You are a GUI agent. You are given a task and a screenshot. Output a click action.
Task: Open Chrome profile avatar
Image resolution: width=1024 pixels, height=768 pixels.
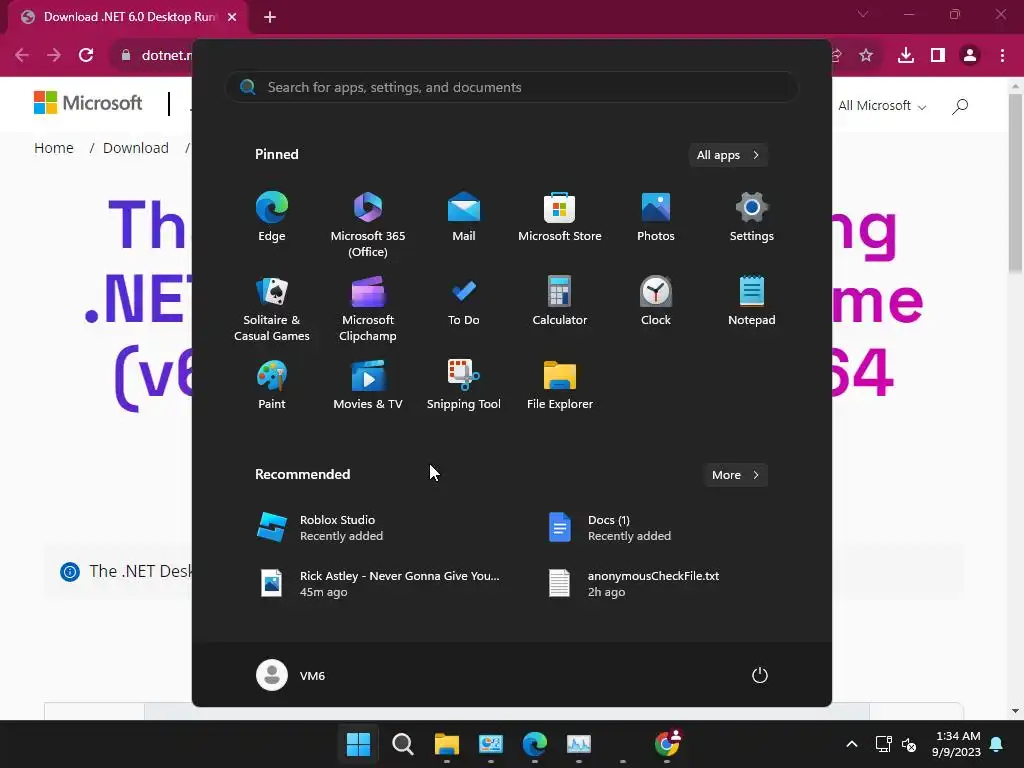(x=970, y=55)
